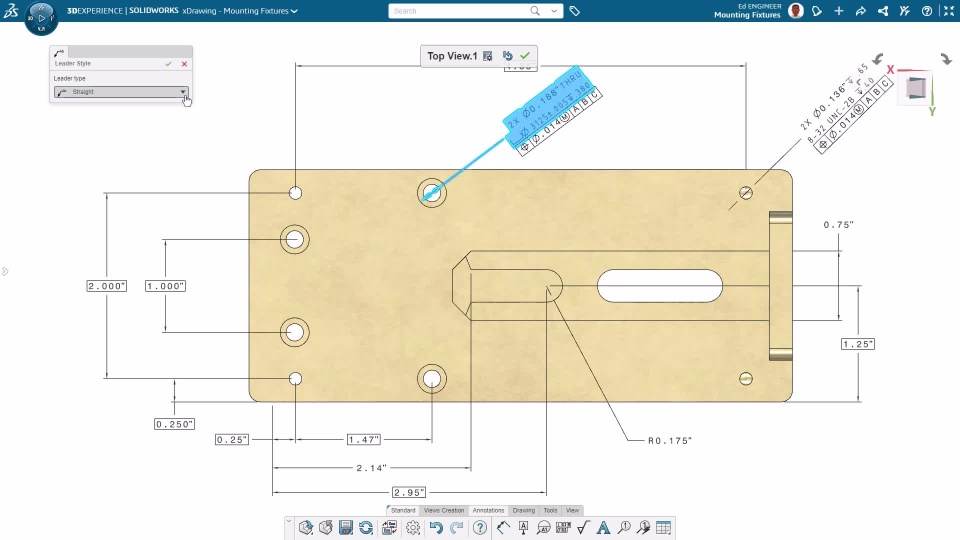Select the 2.000" dimension
The height and width of the screenshot is (540, 960).
(x=107, y=286)
